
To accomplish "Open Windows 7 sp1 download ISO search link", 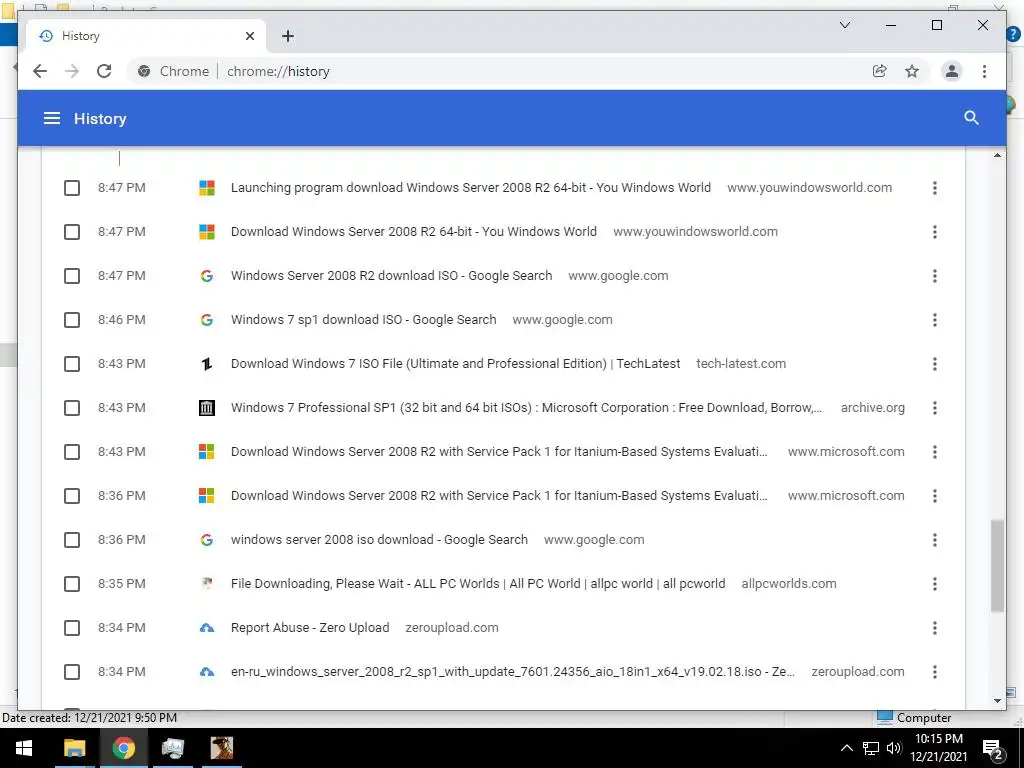I will [x=363, y=319].
